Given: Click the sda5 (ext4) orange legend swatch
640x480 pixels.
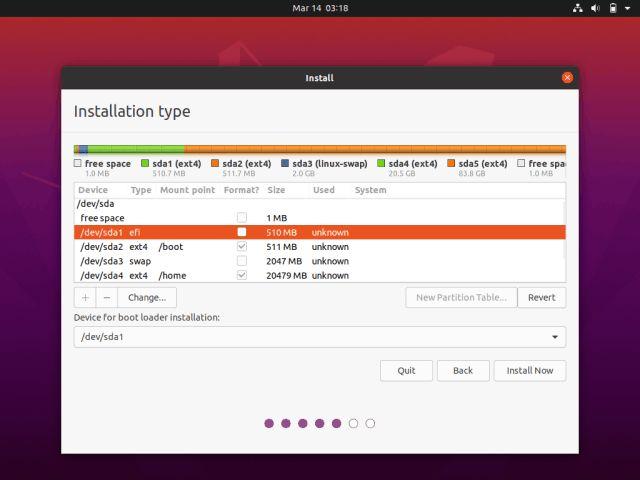Looking at the screenshot, I should coord(451,163).
